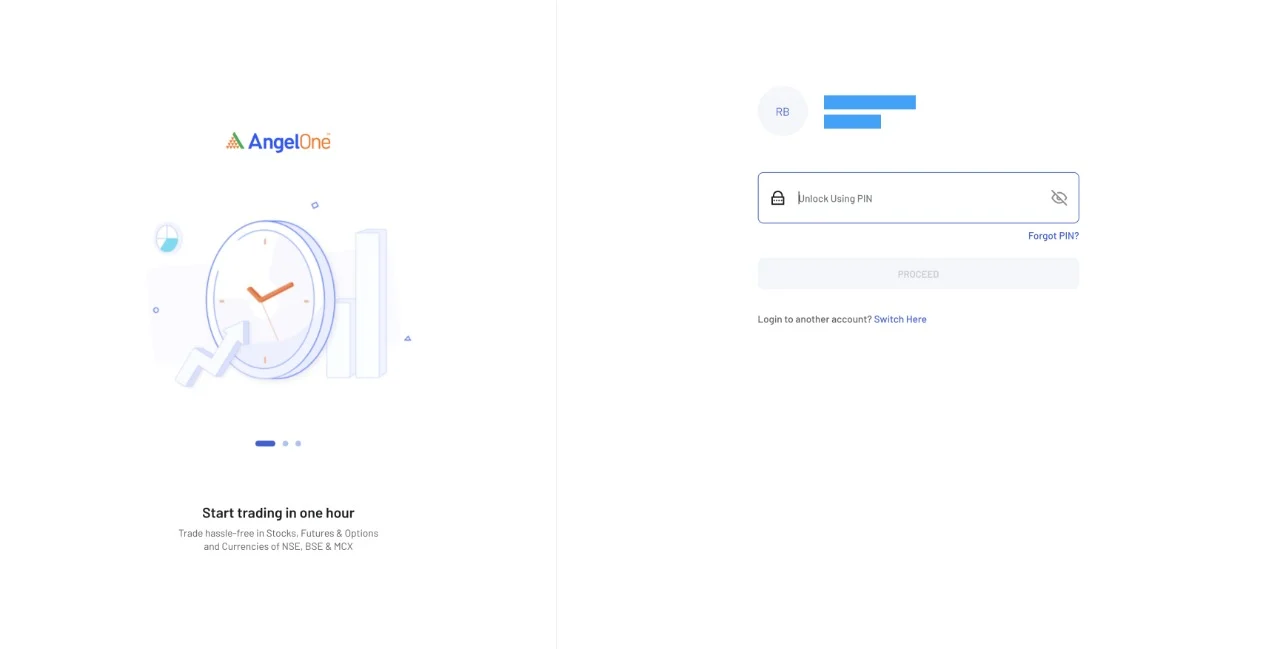Image resolution: width=1280 pixels, height=649 pixels.
Task: Focus the Unlock Using PIN field
Action: (918, 198)
